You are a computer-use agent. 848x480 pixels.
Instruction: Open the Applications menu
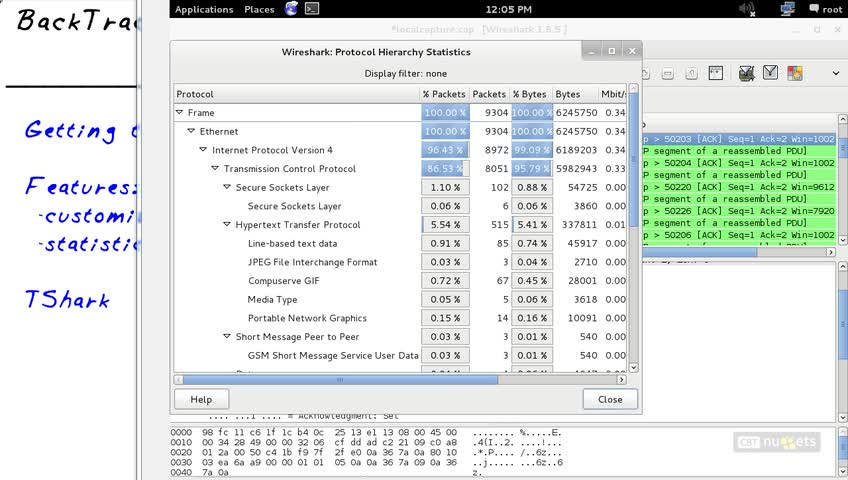(204, 9)
